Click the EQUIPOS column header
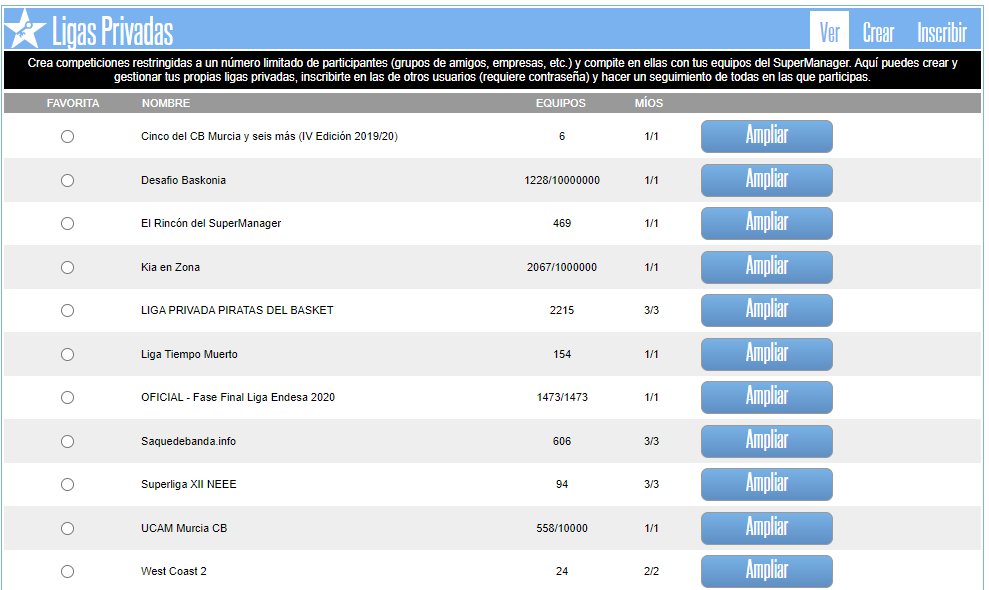Image resolution: width=989 pixels, height=590 pixels. (x=561, y=104)
